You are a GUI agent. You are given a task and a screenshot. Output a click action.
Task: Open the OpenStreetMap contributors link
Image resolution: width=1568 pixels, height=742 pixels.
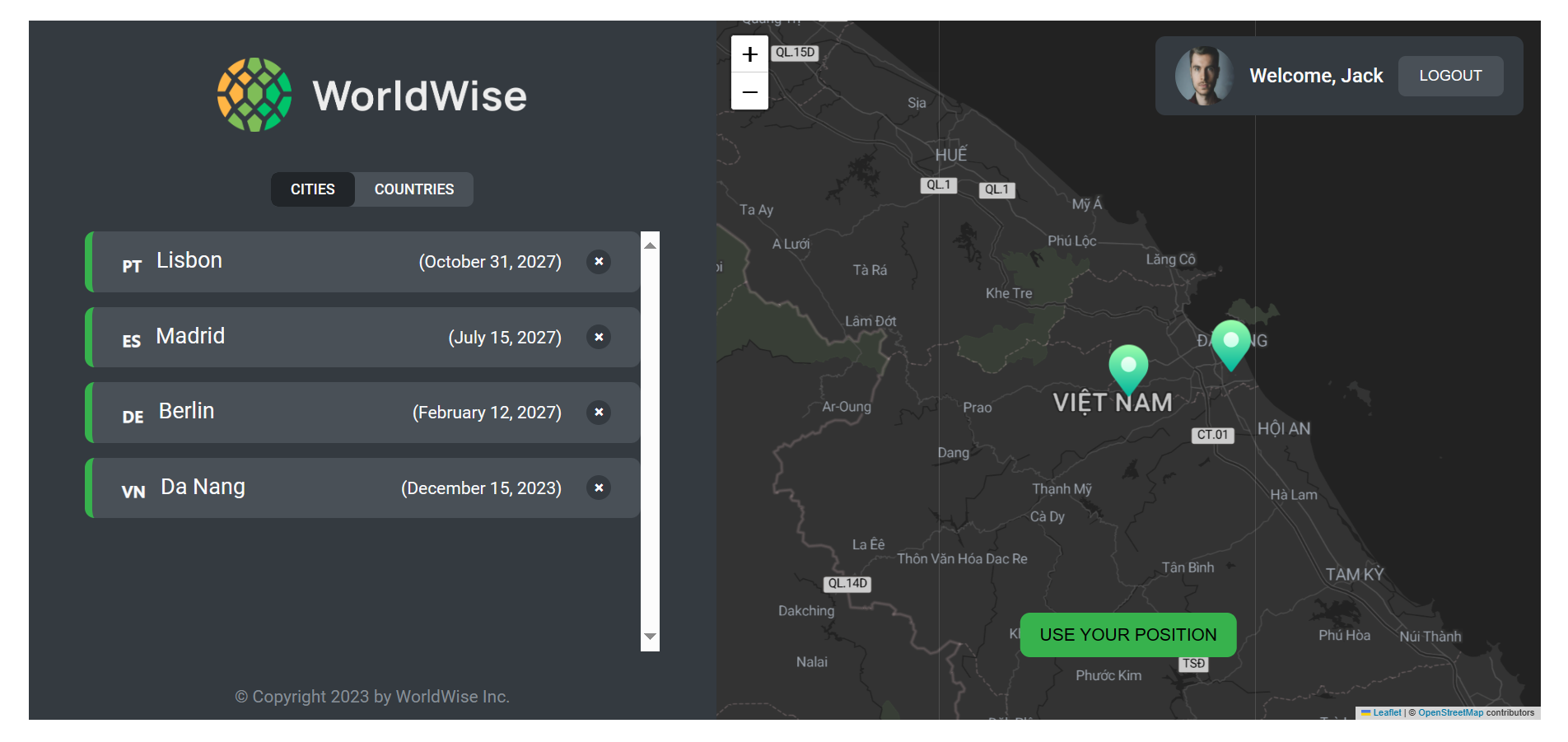coord(1451,713)
